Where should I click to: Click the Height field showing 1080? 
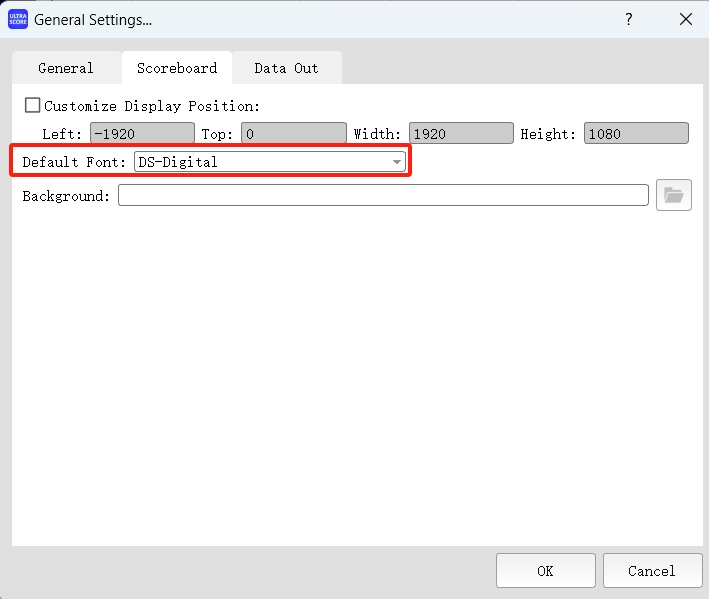coord(636,134)
